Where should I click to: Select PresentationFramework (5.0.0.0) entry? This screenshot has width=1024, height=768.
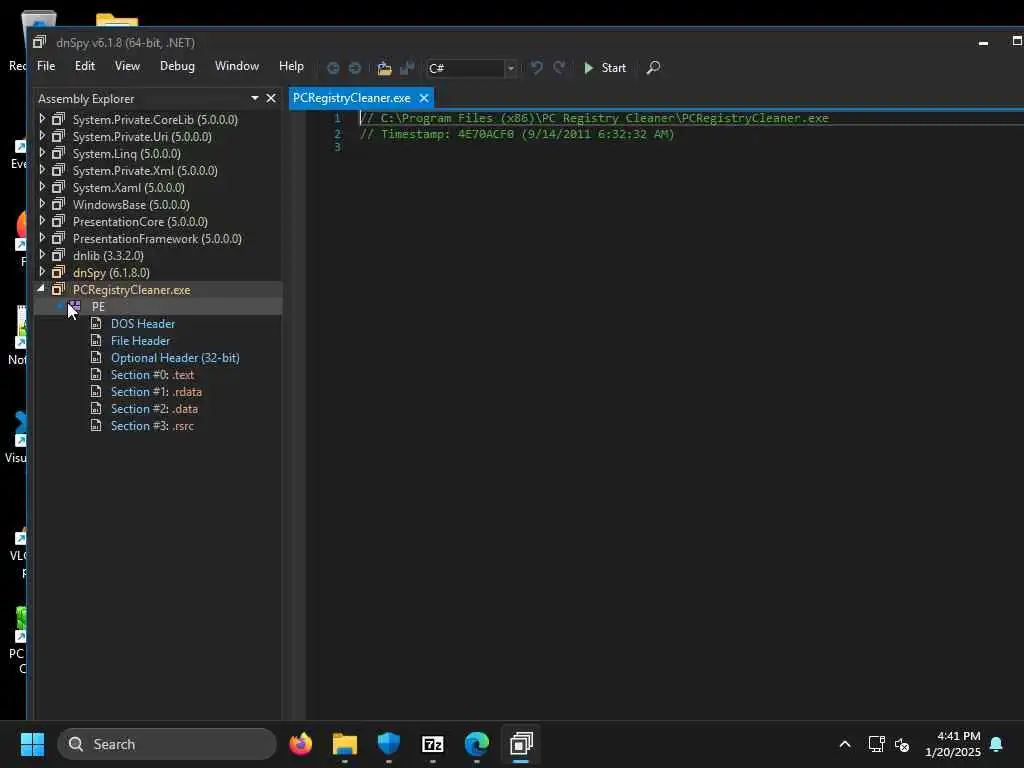[157, 238]
